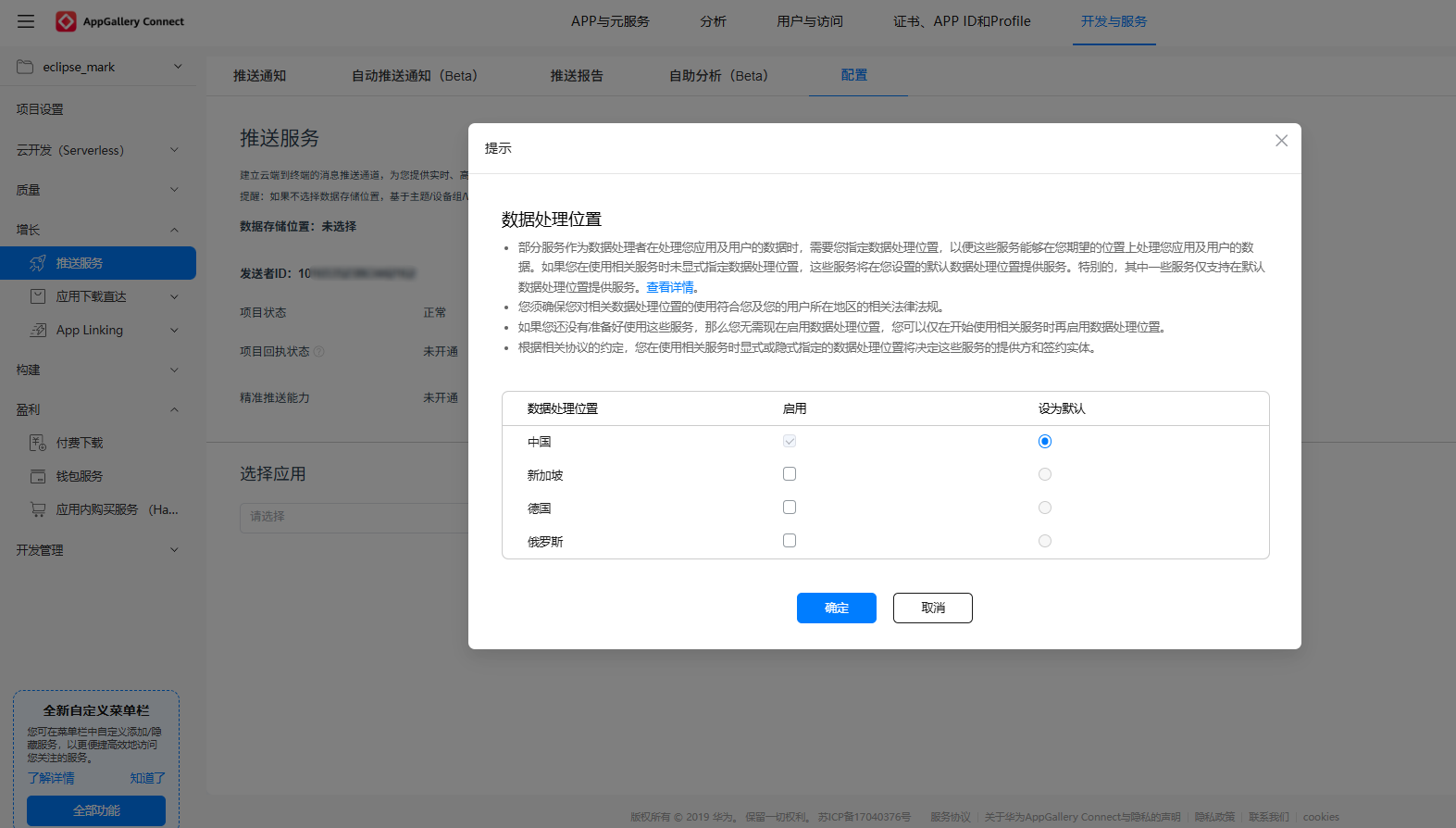This screenshot has width=1456, height=828.
Task: Click the folder icon beside eclipse_mark
Action: point(25,67)
